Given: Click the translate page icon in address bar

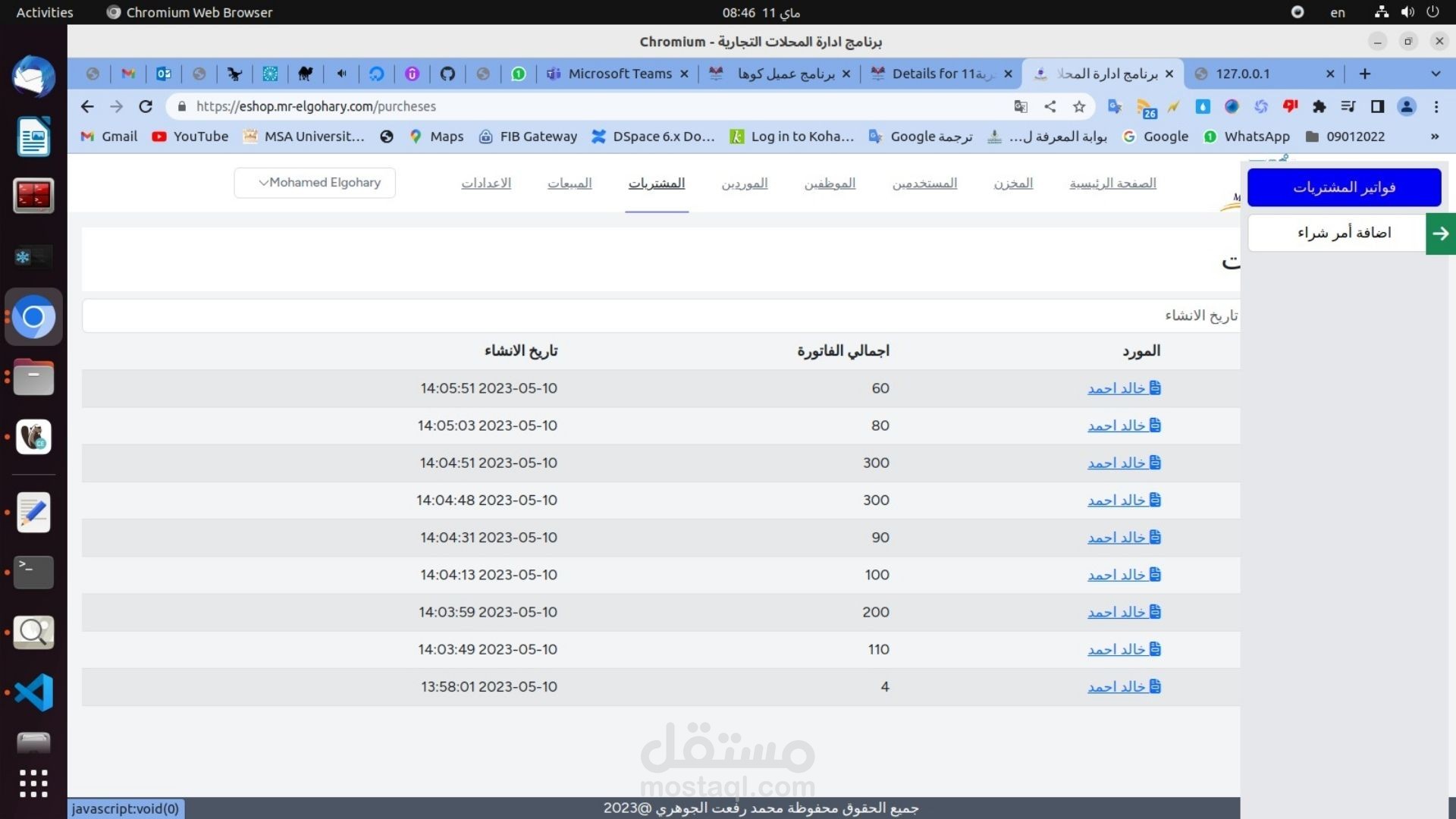Looking at the screenshot, I should 1021,107.
